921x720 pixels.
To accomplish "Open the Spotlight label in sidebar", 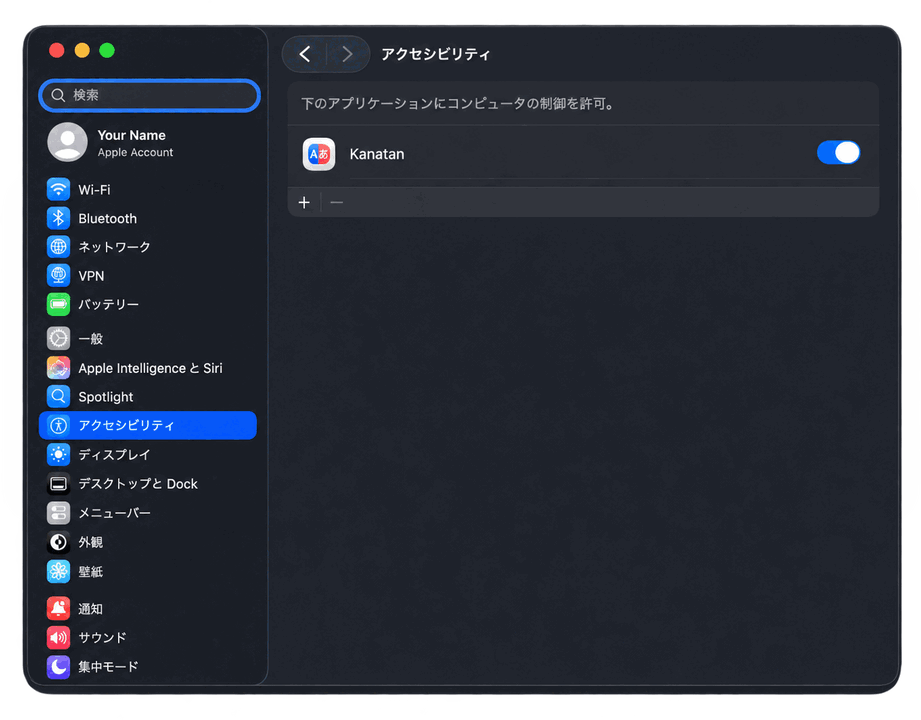I will coord(106,397).
